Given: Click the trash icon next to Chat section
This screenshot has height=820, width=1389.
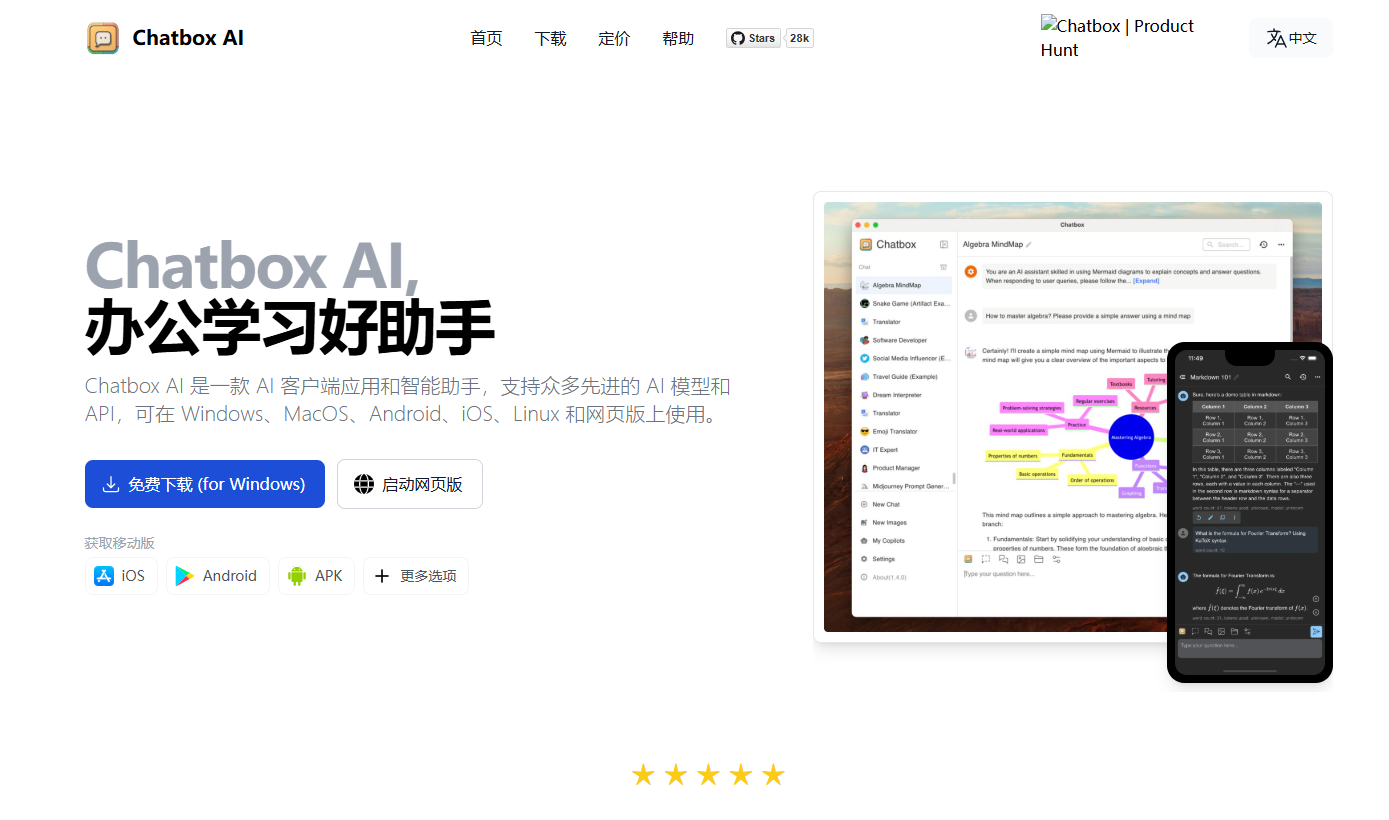Looking at the screenshot, I should tap(944, 264).
